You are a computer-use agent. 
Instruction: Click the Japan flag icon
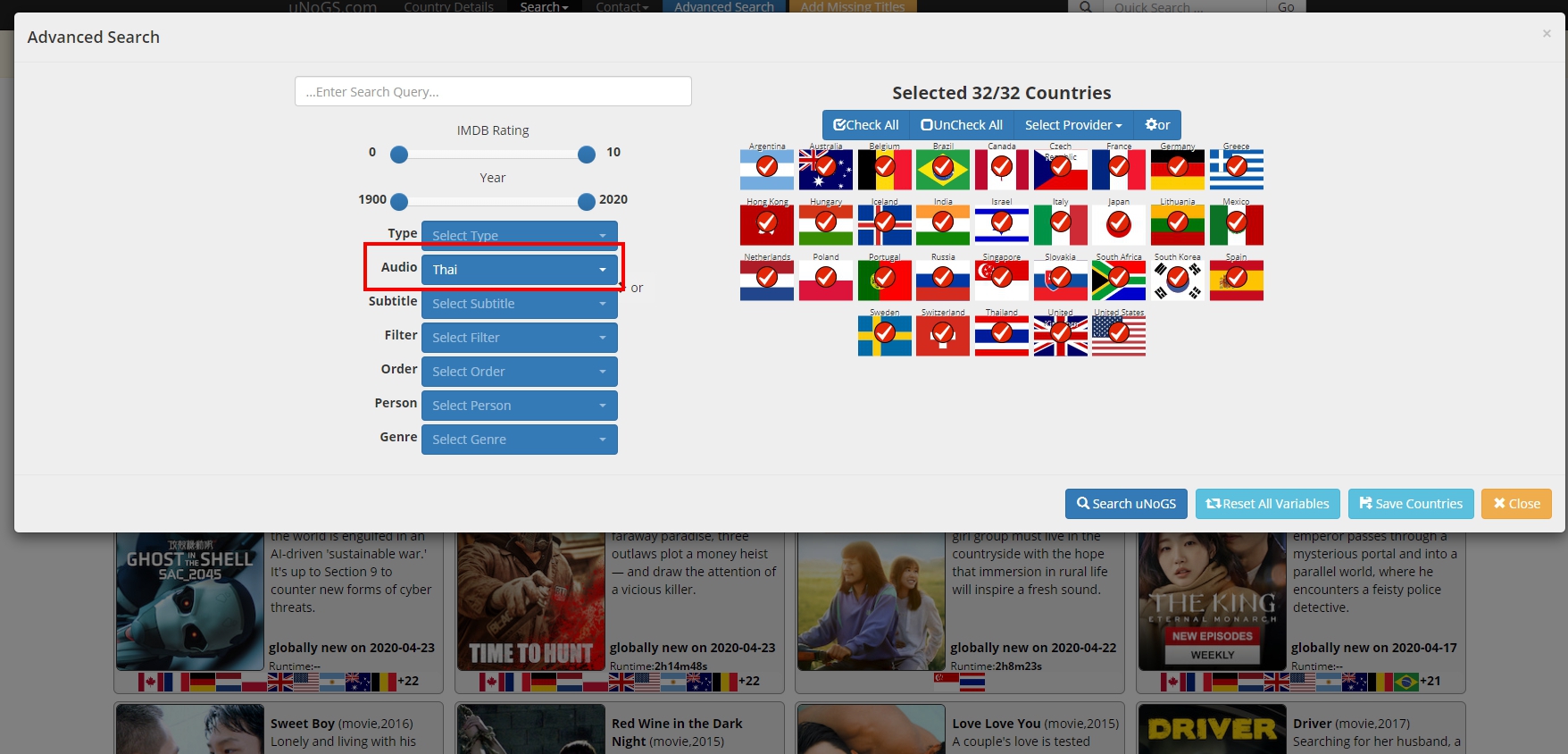point(1119,224)
